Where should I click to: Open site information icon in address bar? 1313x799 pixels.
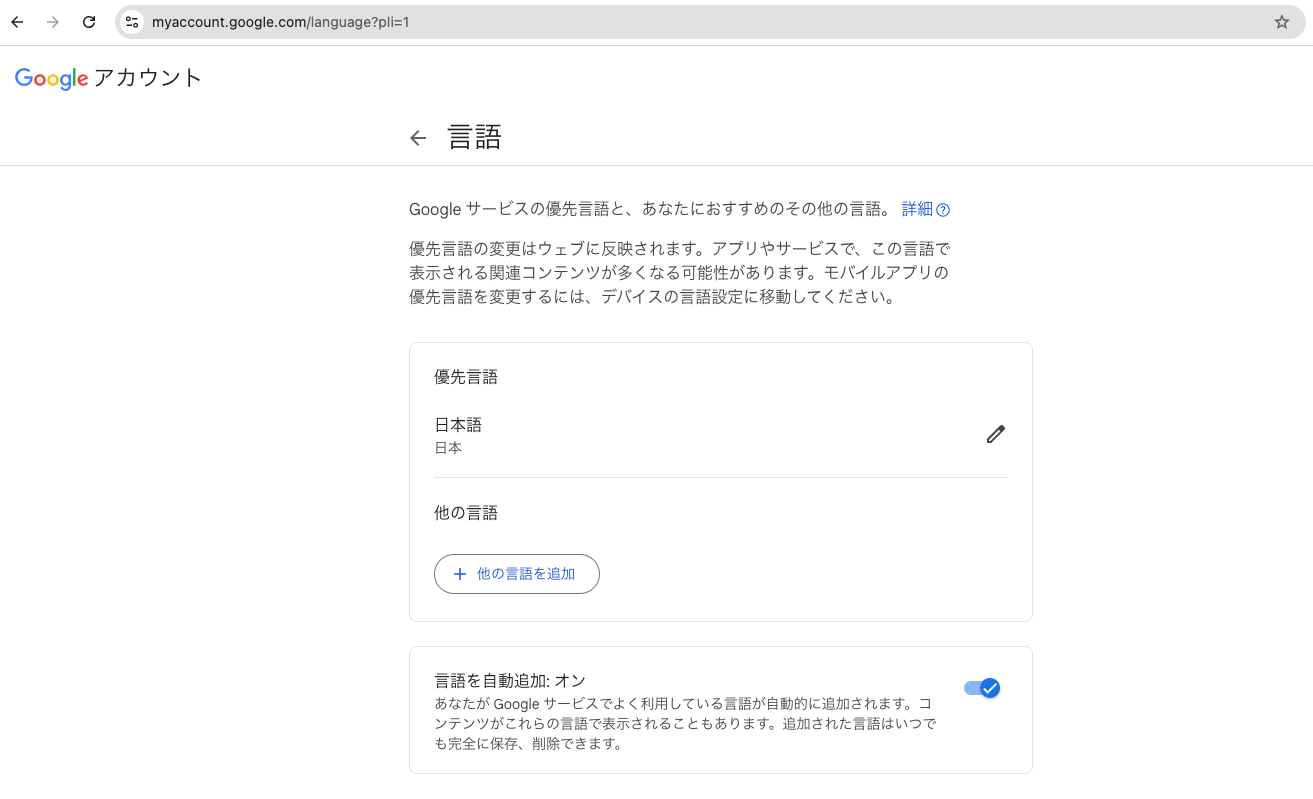132,22
